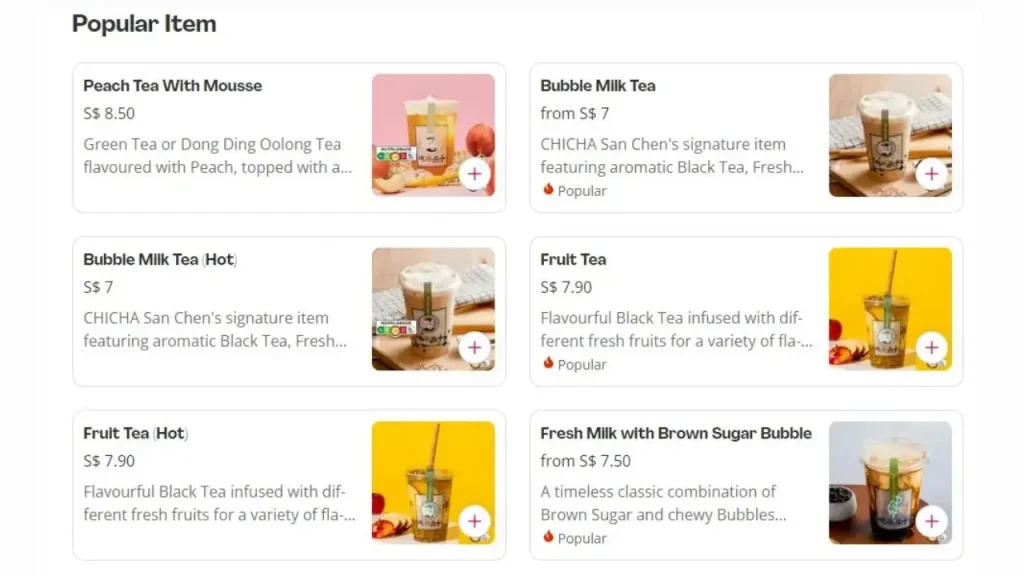Click the S$ 8.50 price of Peach Tea
This screenshot has height=576, width=1024.
109,113
